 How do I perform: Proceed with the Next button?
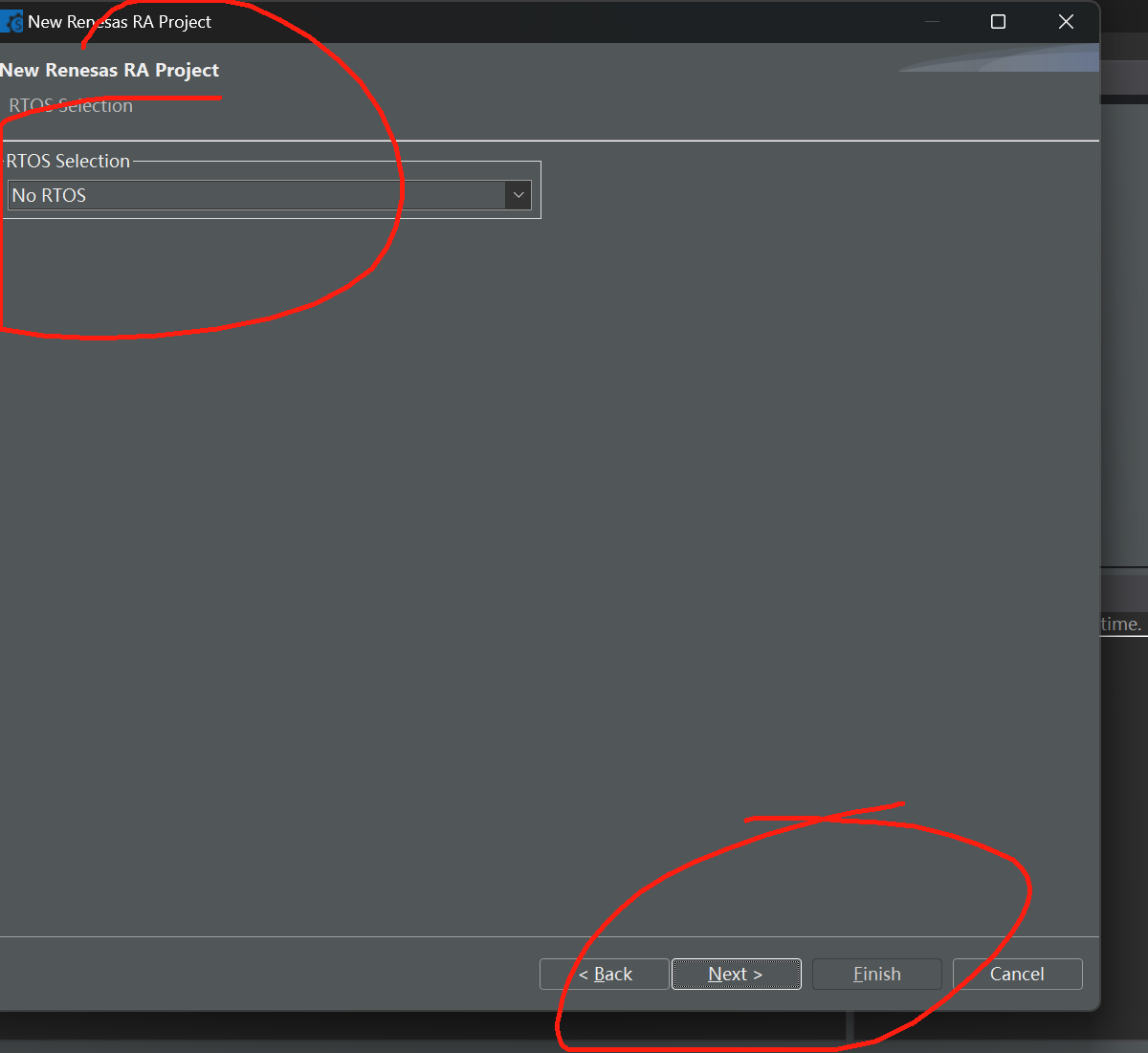[736, 974]
